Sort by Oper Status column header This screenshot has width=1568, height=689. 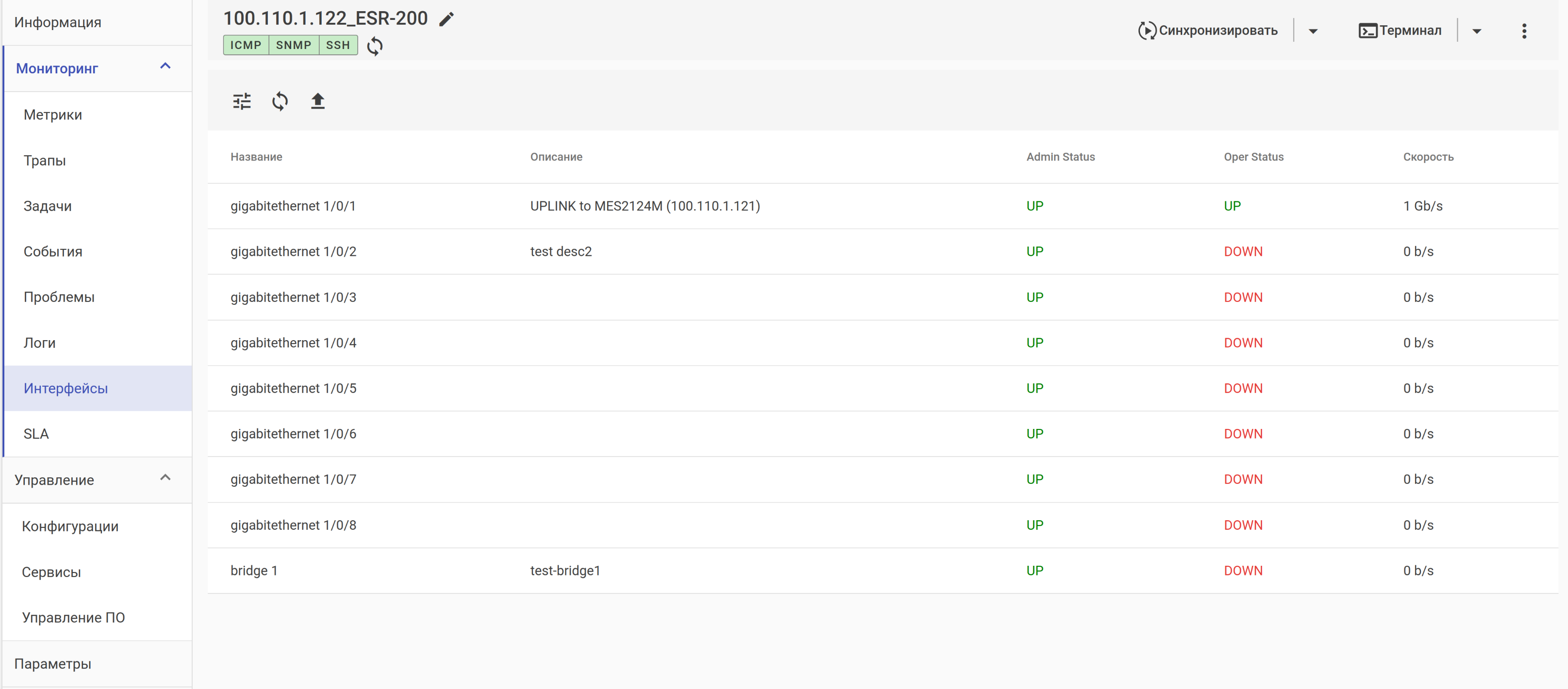[x=1254, y=156]
